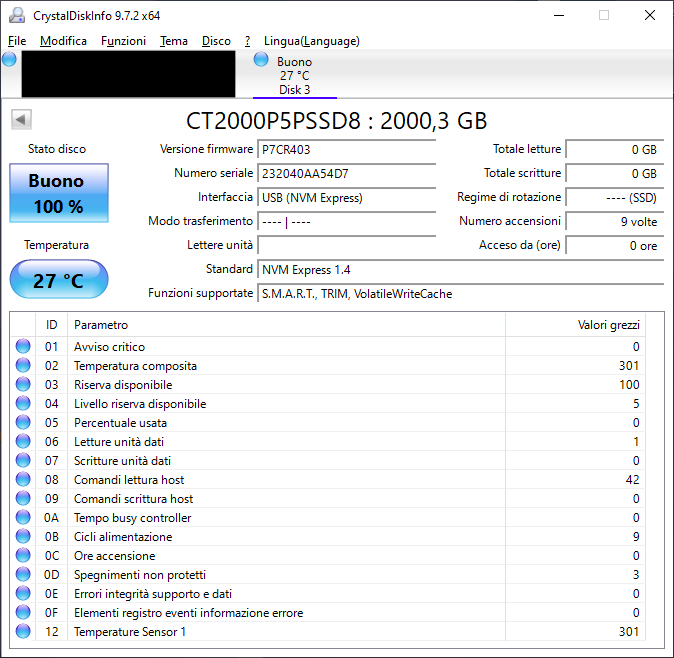Click the status orb for Temperature Sensor 1
The image size is (674, 658).
(23, 631)
